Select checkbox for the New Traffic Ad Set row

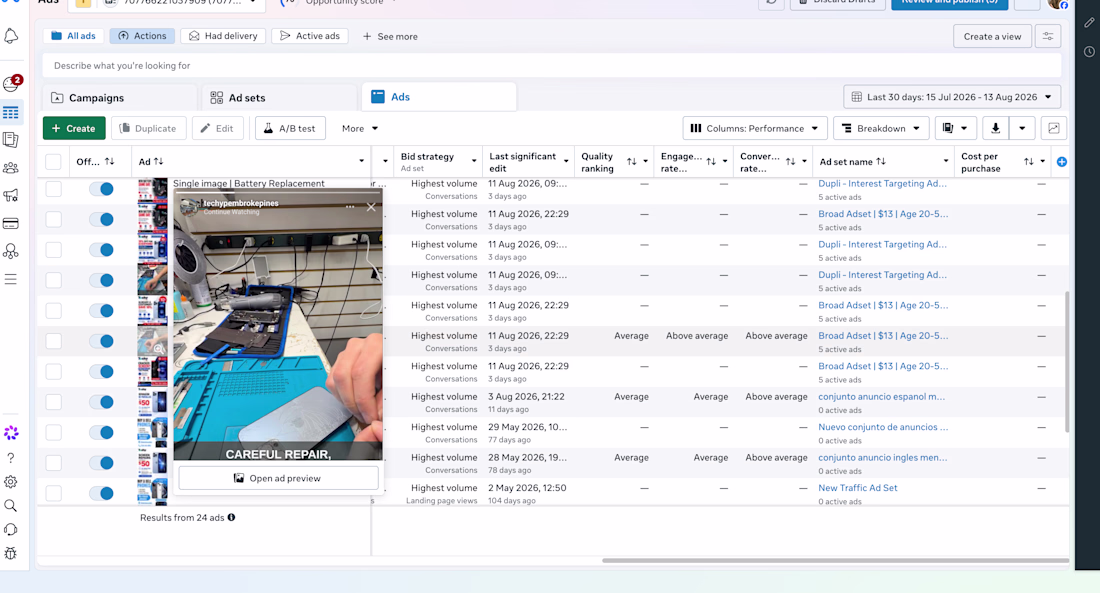click(x=53, y=493)
